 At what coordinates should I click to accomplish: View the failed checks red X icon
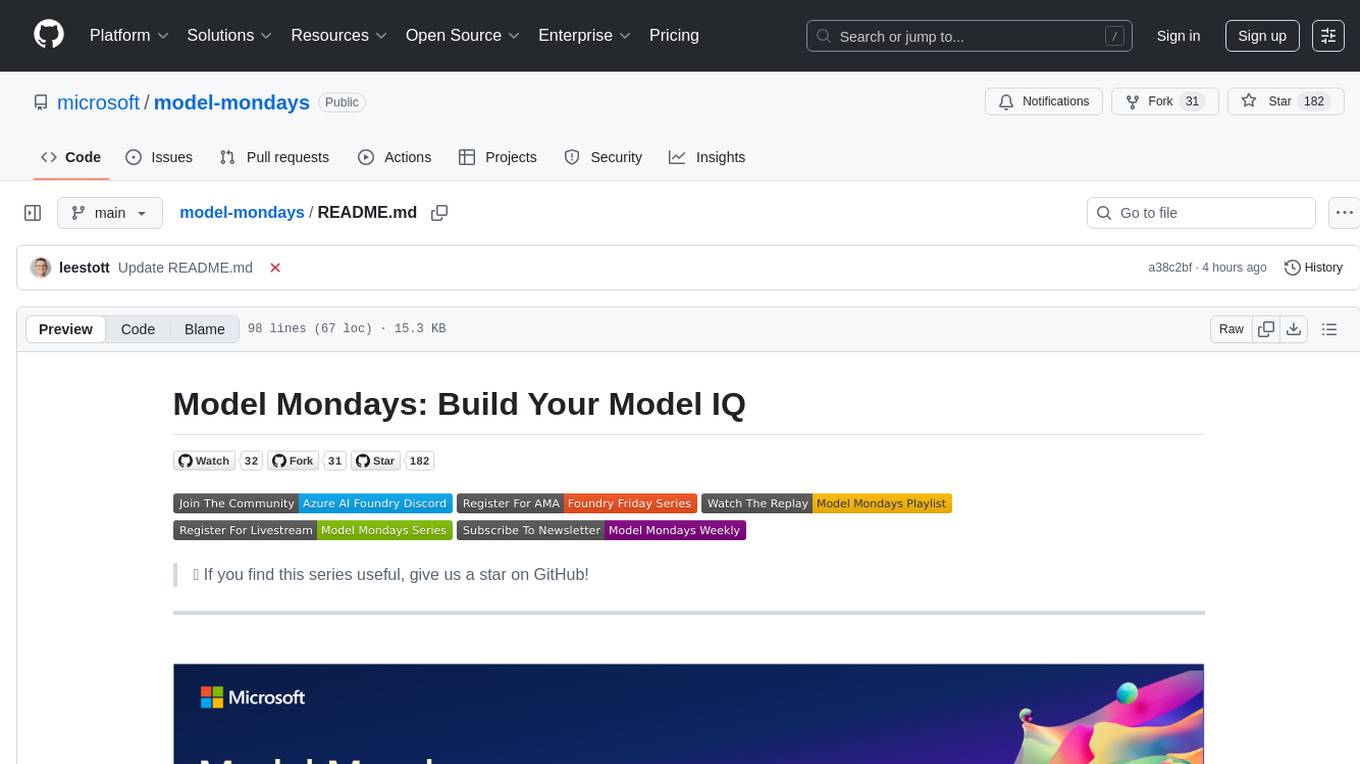(275, 267)
